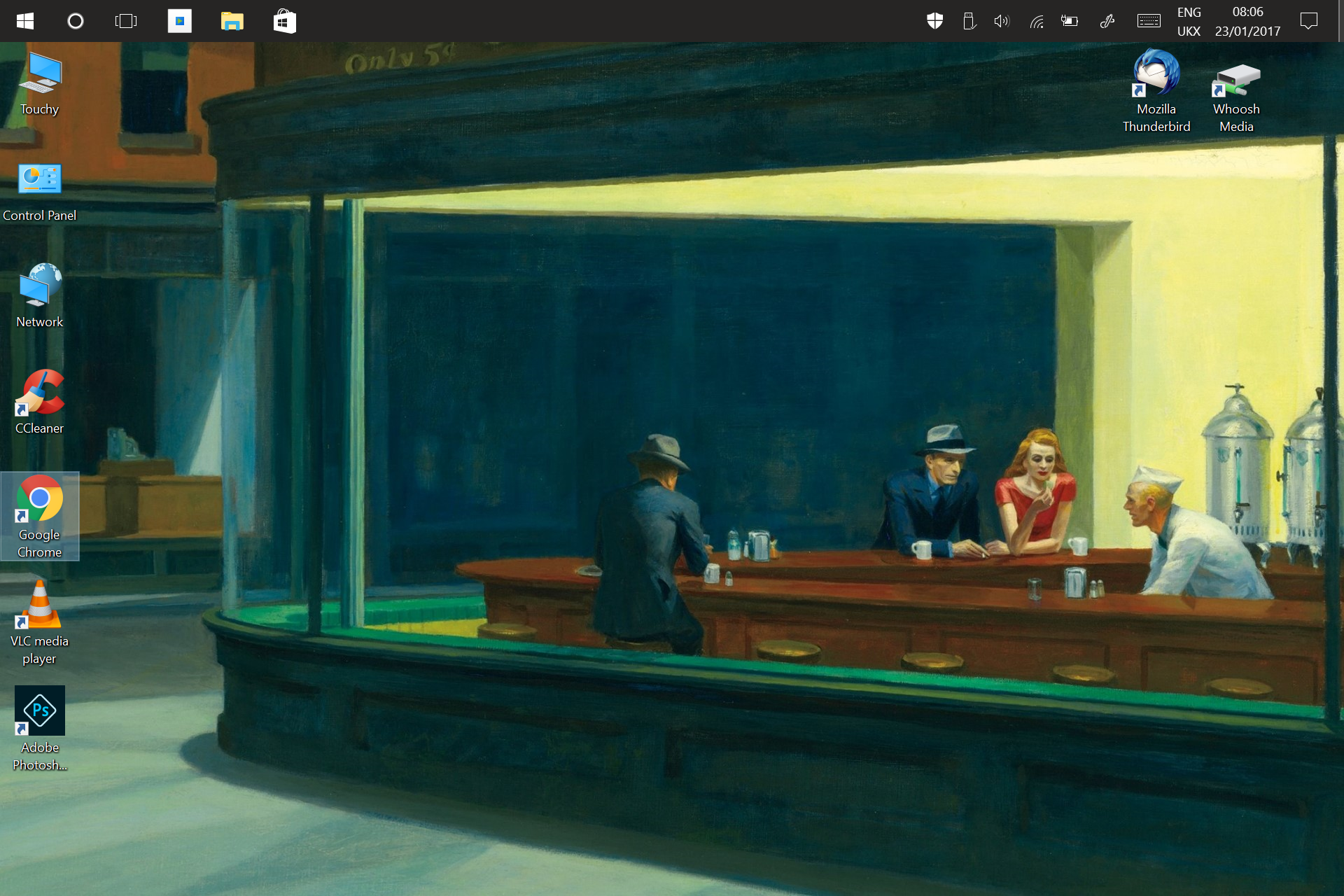Open the Windows Start menu

tap(25, 21)
